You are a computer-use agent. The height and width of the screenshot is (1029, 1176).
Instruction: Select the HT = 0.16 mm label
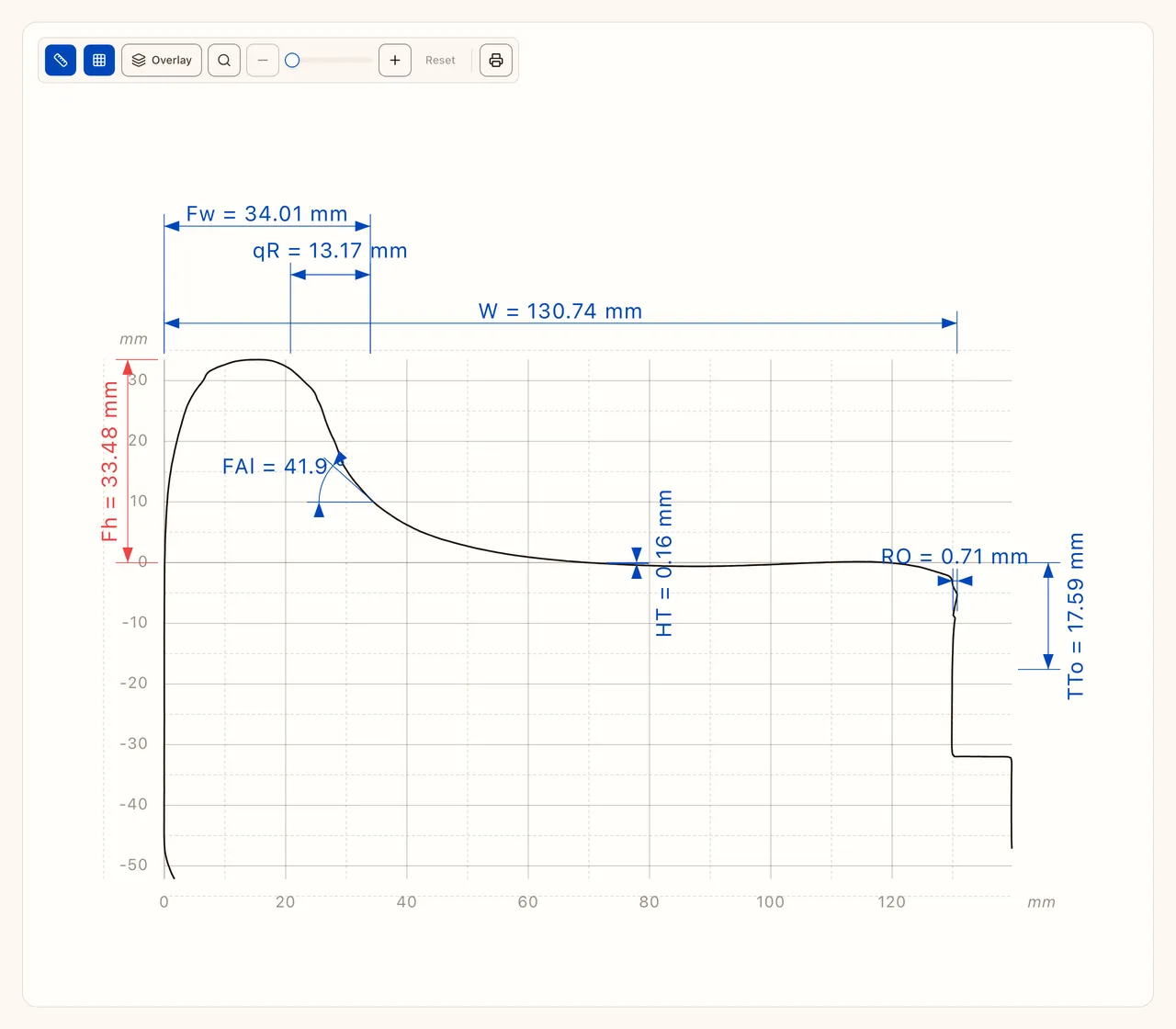664,563
